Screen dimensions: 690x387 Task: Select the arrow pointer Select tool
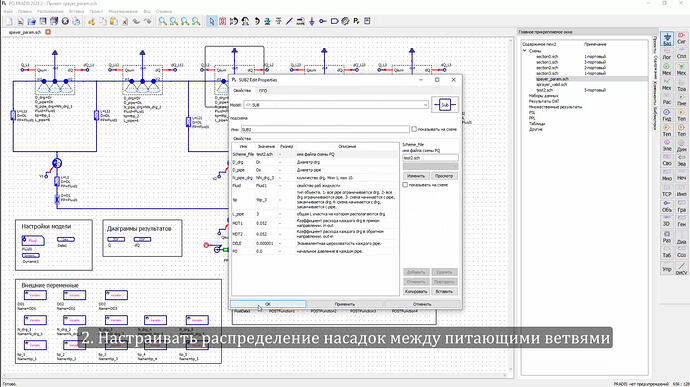212,21
